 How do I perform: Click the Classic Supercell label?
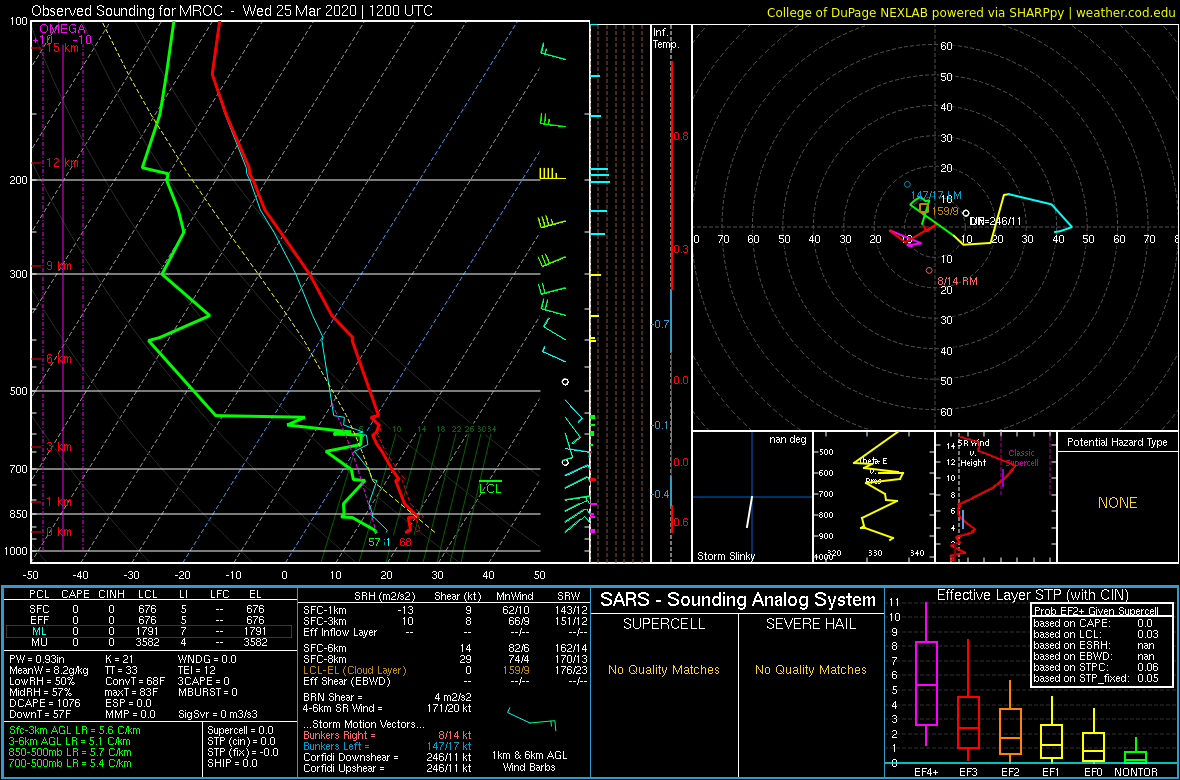[1023, 458]
